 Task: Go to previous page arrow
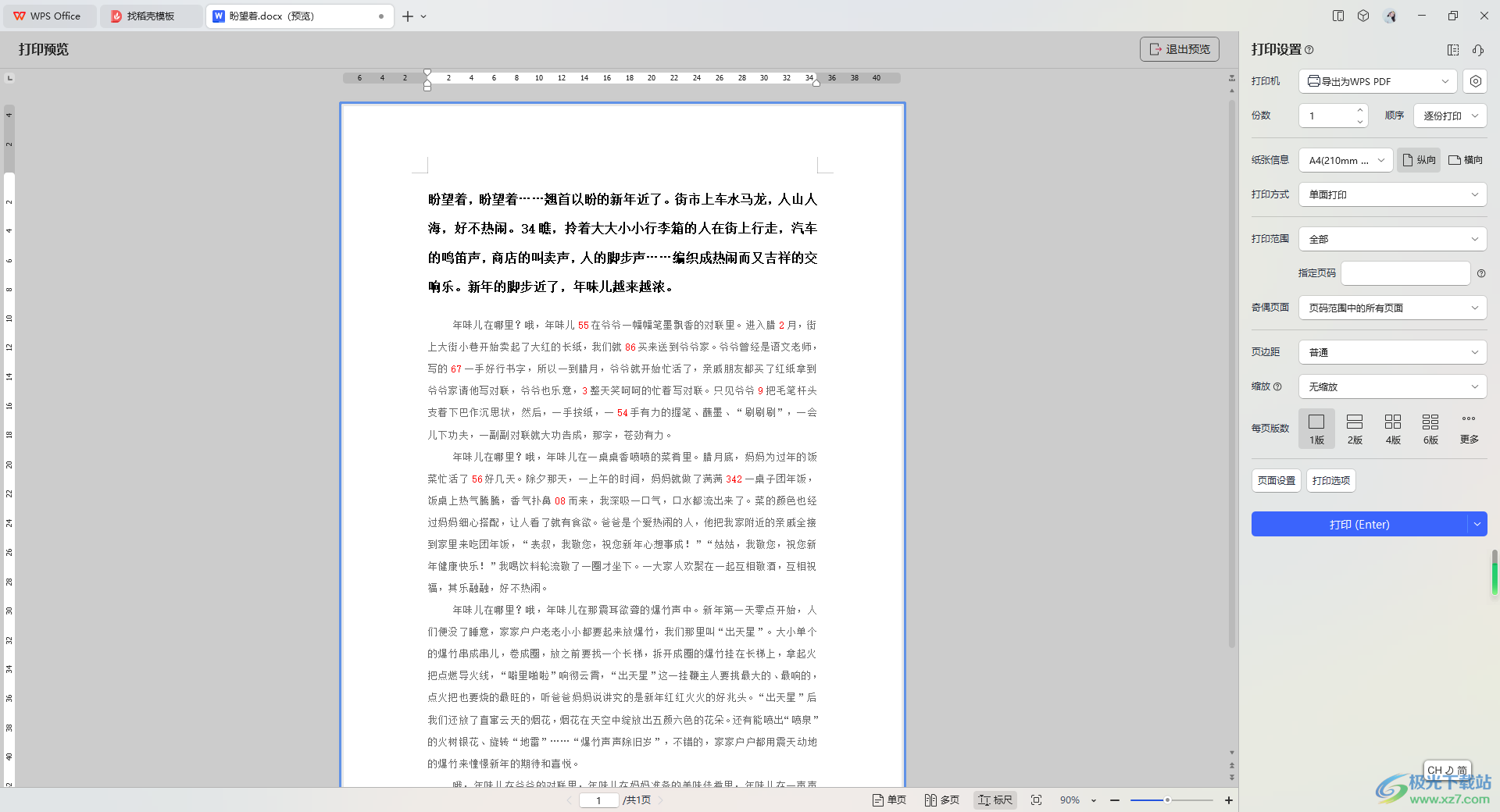pyautogui.click(x=569, y=800)
